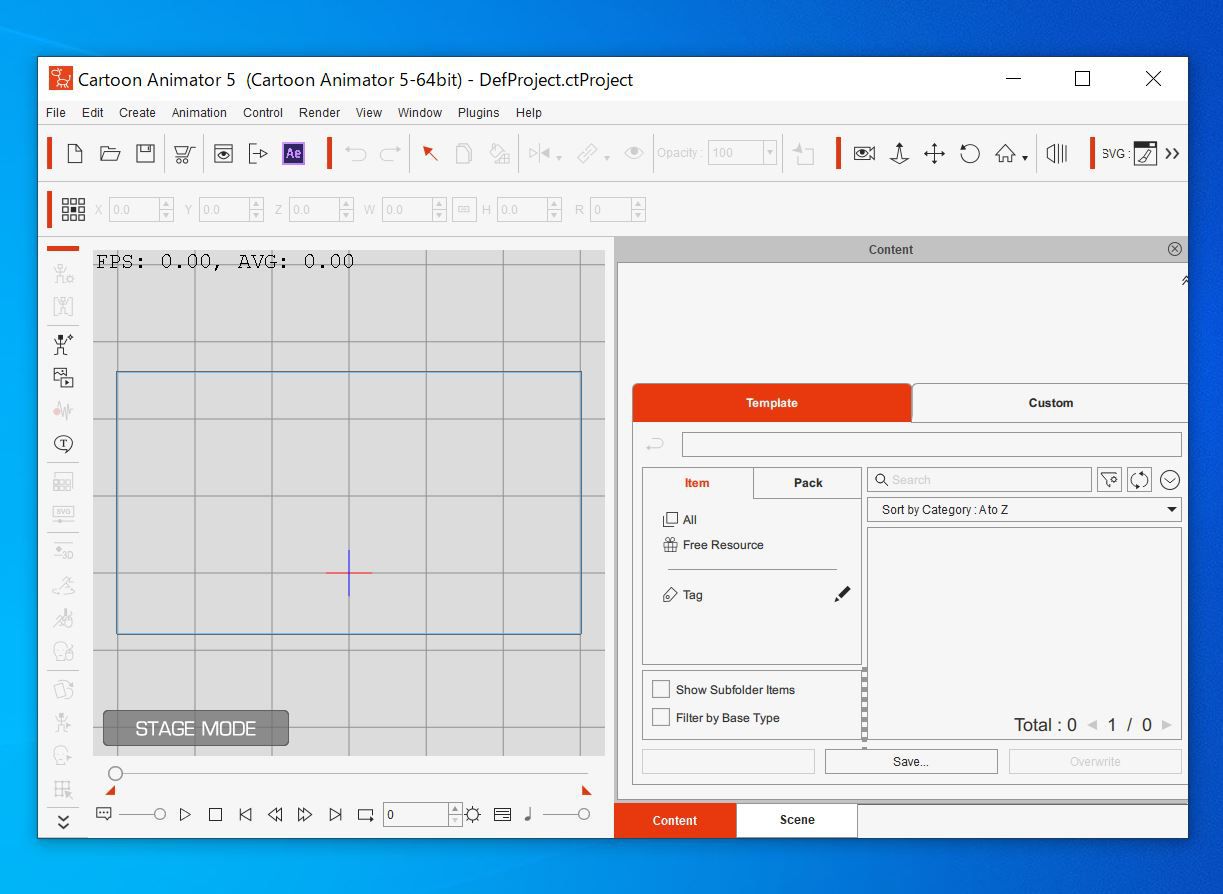This screenshot has width=1223, height=894.
Task: Click the refresh circular arrows icon in Content
Action: (x=1139, y=480)
